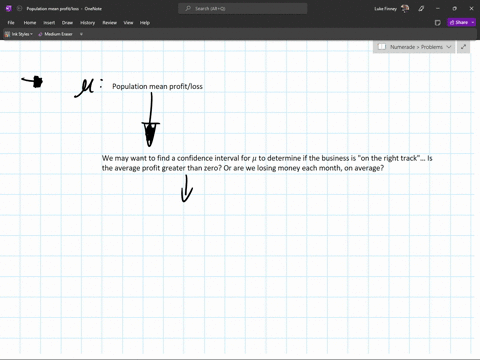Select the Medium Eraser tool

tap(55, 34)
